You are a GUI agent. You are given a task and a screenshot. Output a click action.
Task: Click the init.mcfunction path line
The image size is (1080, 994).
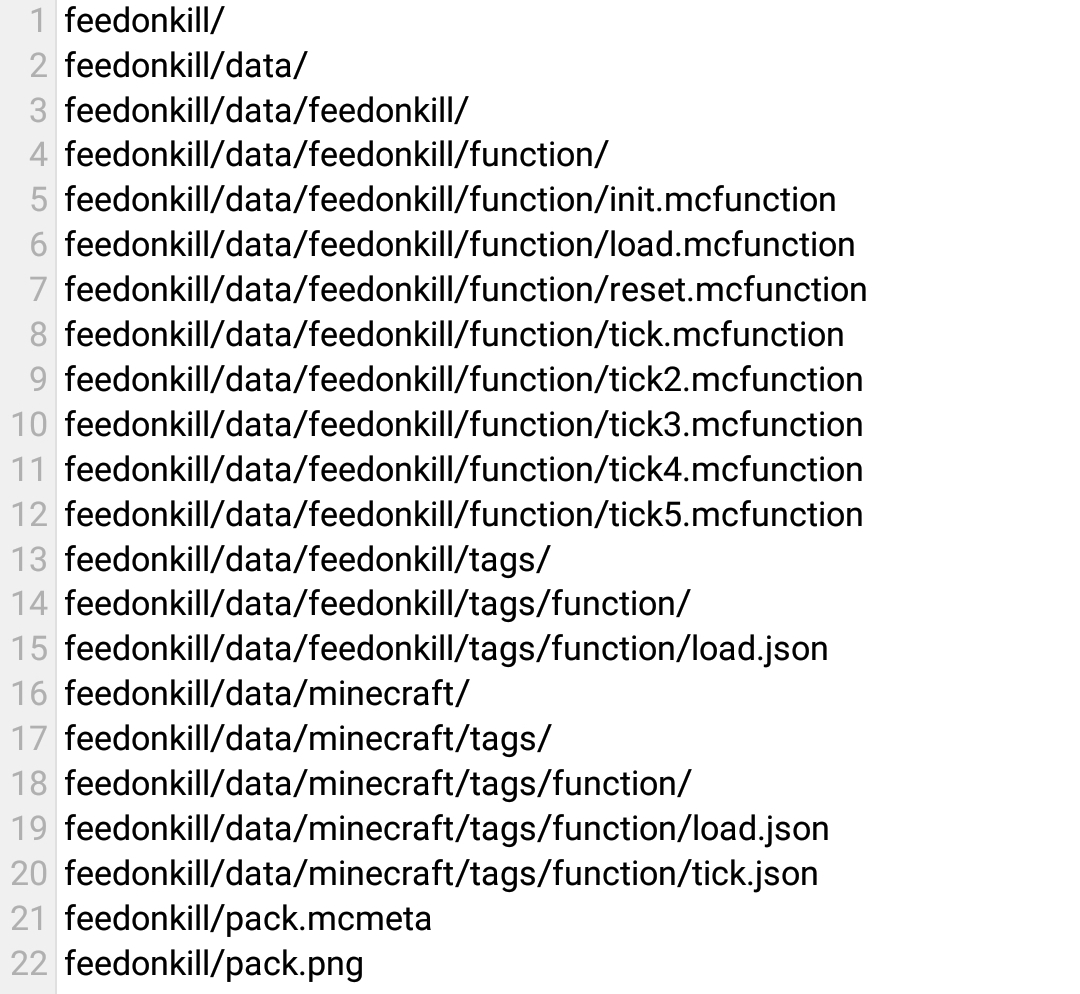[450, 200]
